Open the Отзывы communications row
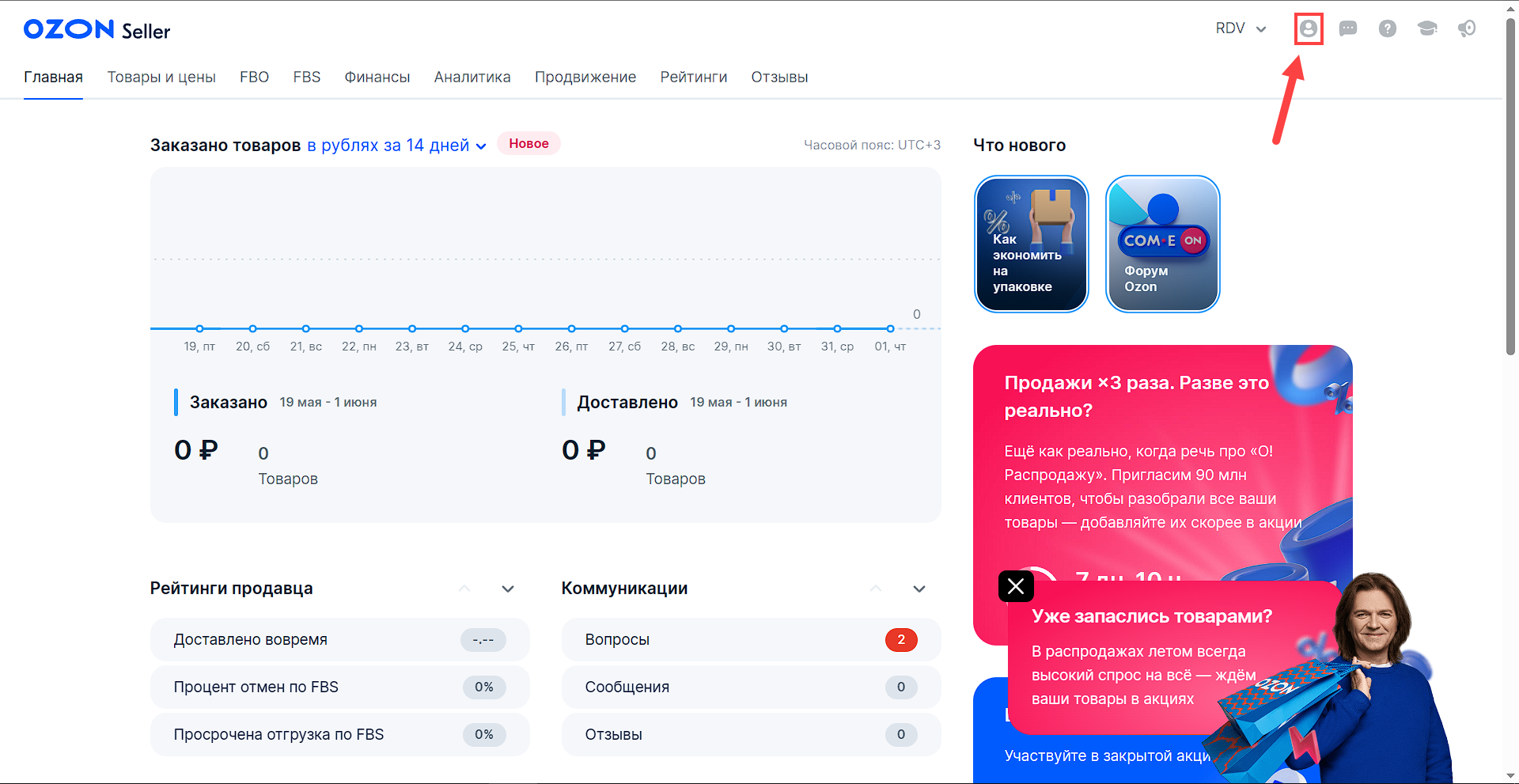Viewport: 1519px width, 784px height. pos(752,734)
